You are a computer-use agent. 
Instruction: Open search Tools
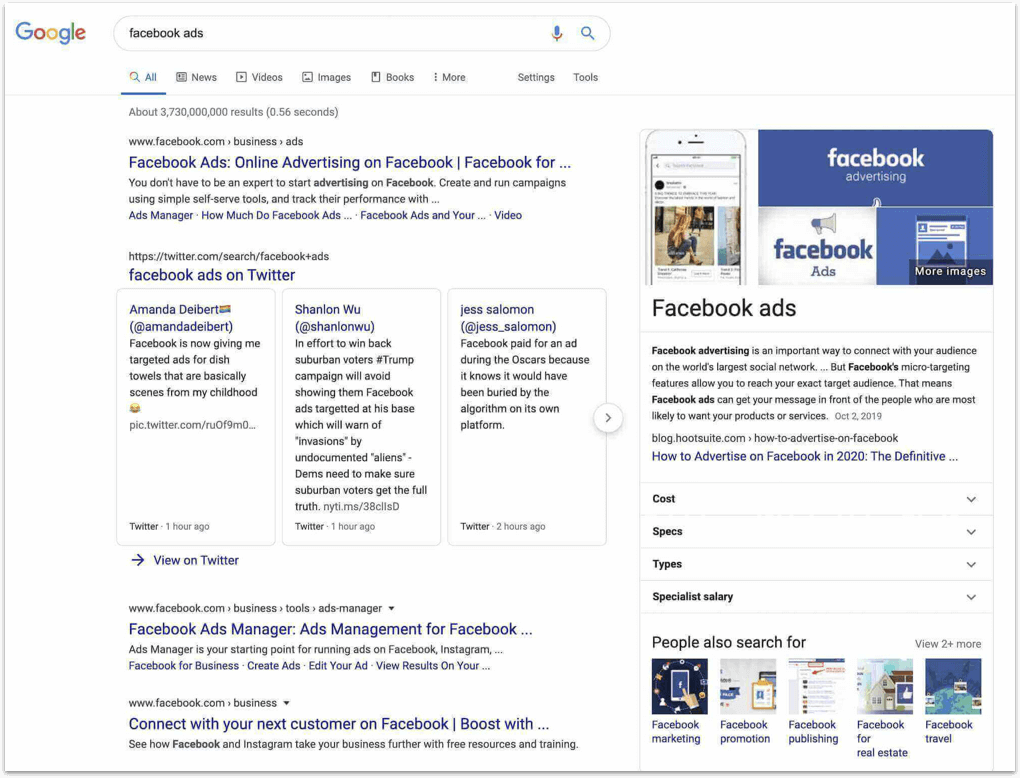click(x=585, y=77)
